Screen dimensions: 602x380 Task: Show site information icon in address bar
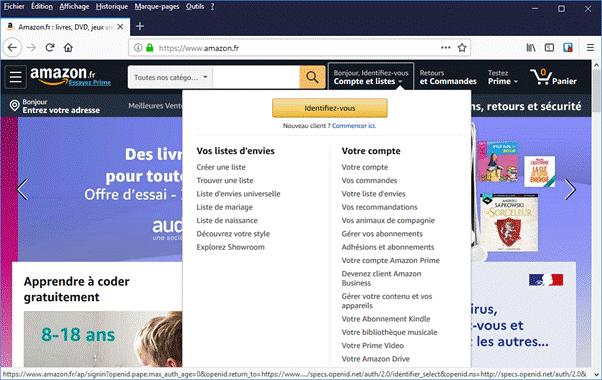pyautogui.click(x=138, y=48)
